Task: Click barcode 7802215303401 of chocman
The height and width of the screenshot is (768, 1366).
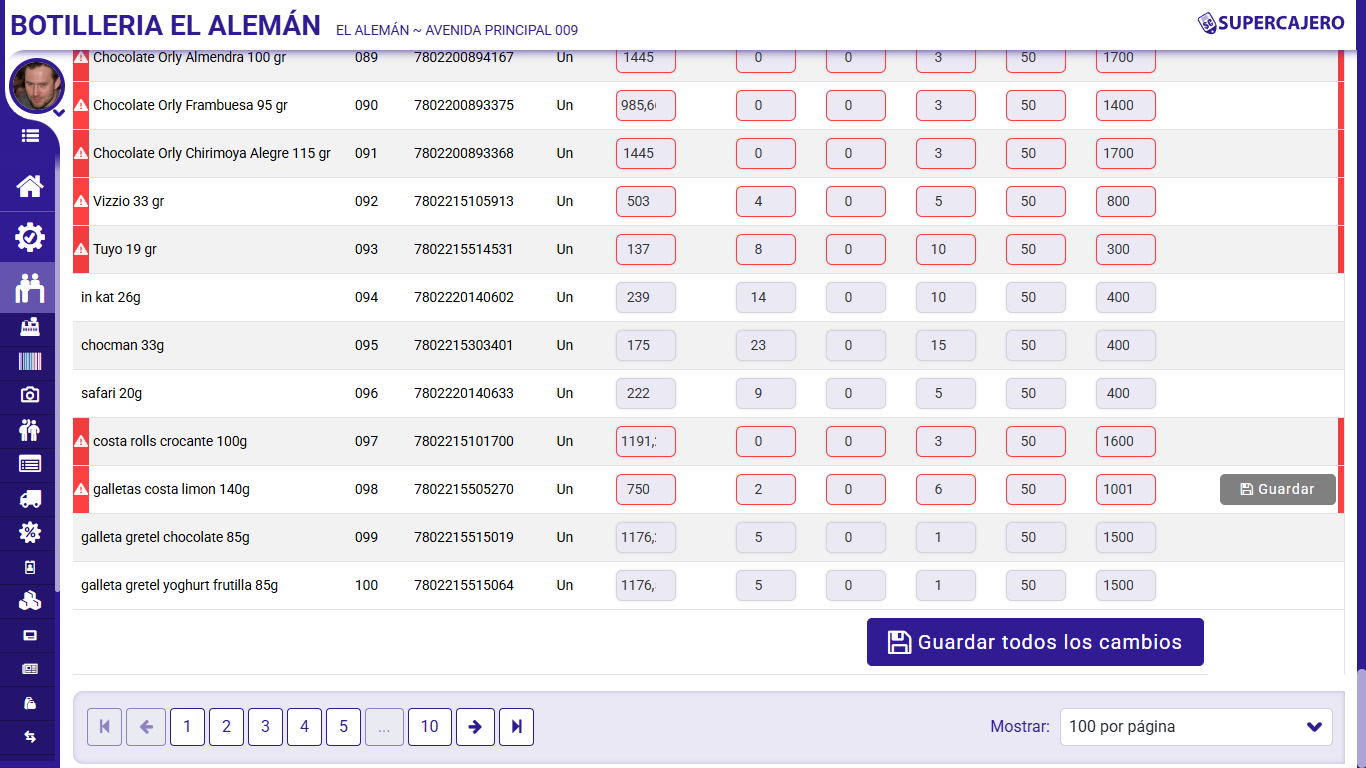Action: (x=464, y=345)
